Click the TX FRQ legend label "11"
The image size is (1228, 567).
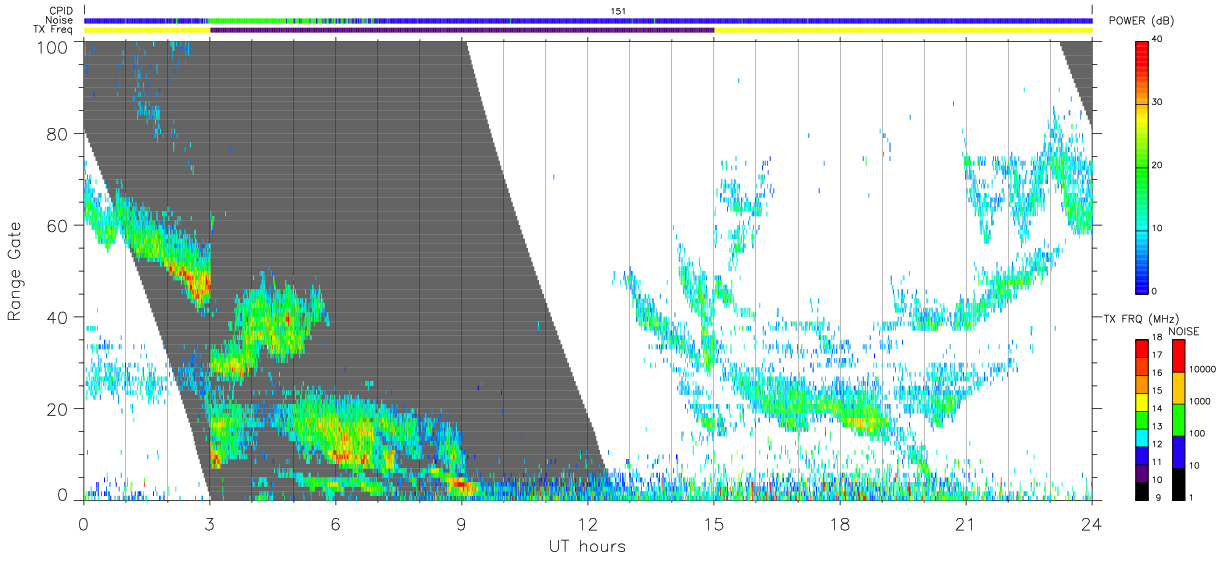pyautogui.click(x=1157, y=462)
